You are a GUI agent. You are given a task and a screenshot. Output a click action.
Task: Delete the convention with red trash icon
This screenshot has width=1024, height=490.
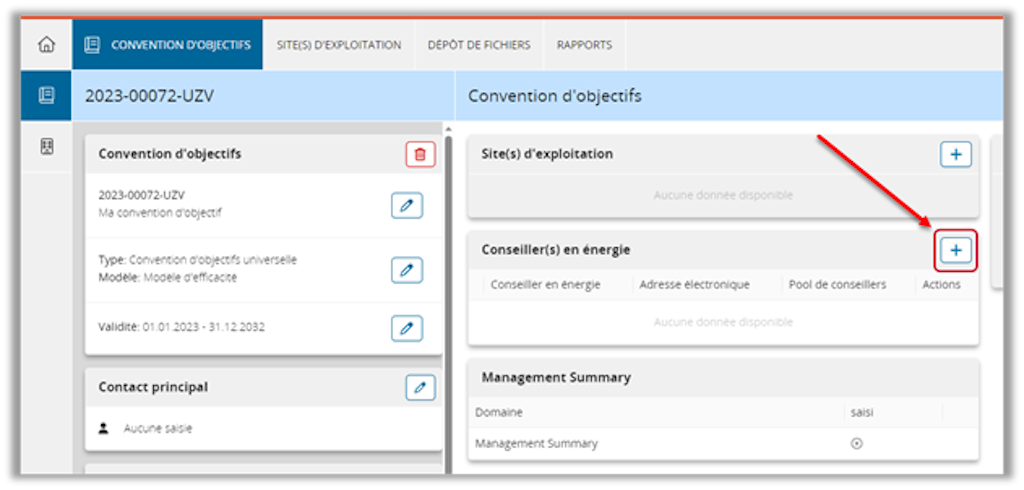(420, 154)
